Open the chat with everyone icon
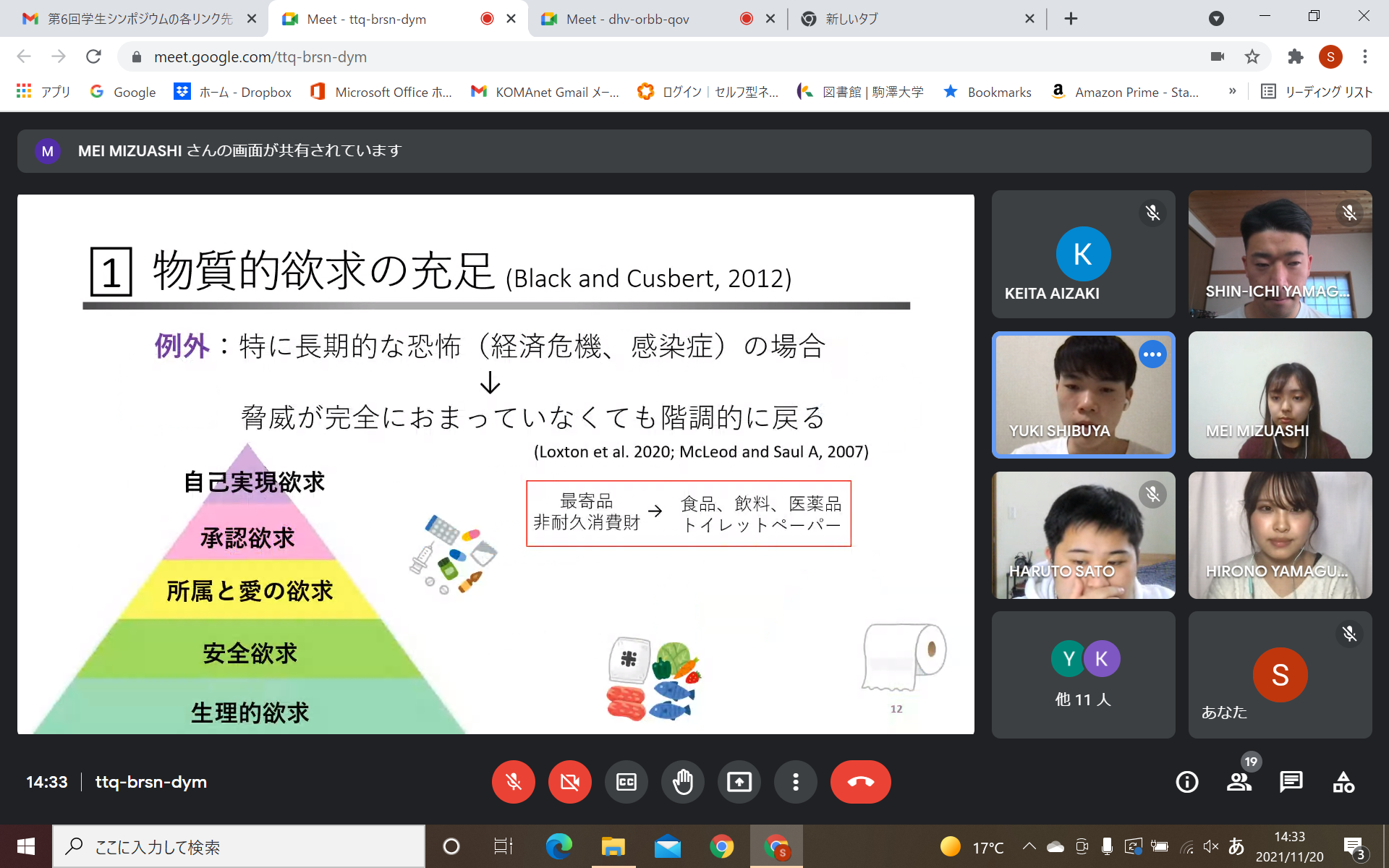The height and width of the screenshot is (868, 1389). (x=1291, y=782)
